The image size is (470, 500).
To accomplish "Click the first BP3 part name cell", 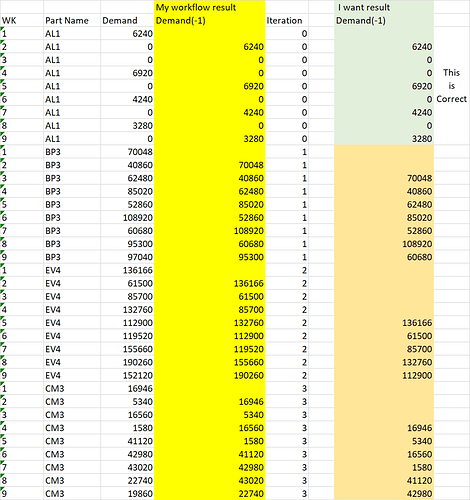I will click(72, 152).
